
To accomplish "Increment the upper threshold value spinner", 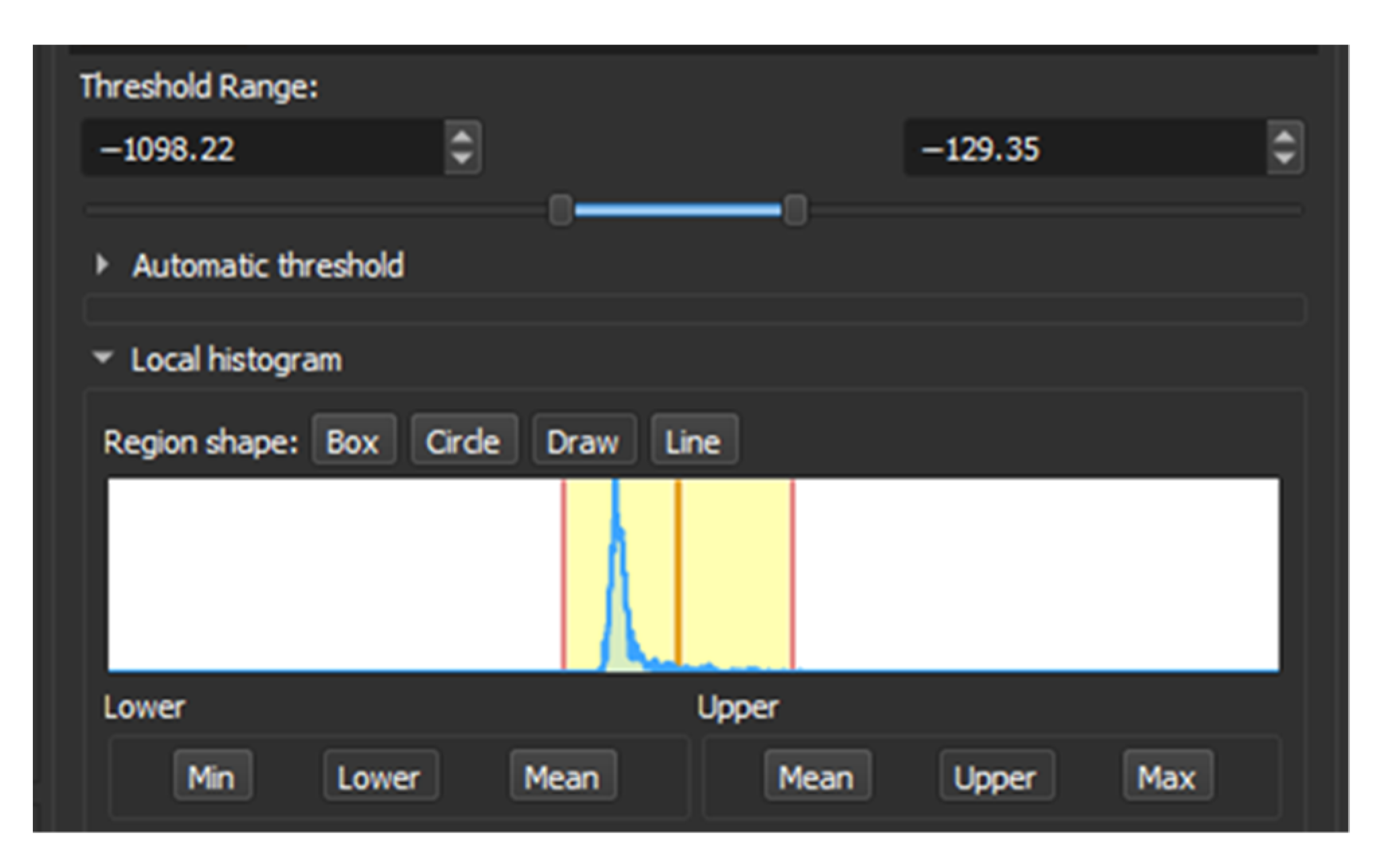I will tap(1285, 137).
